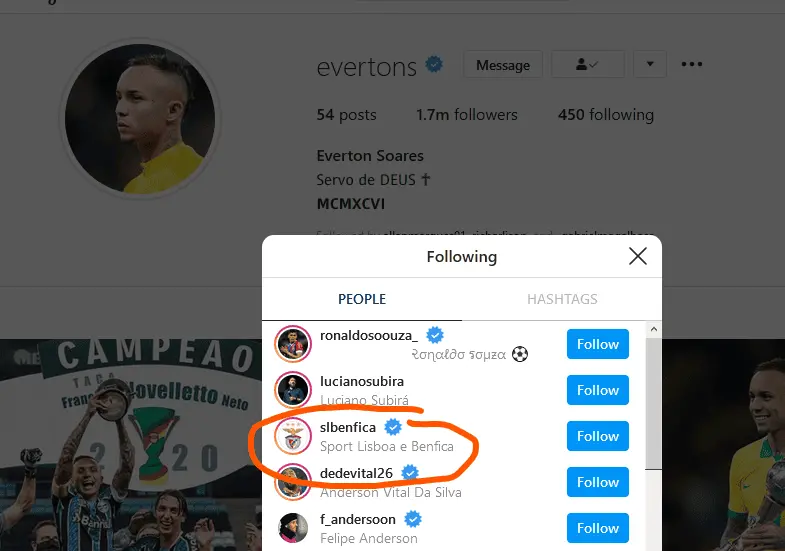This screenshot has height=551, width=785.
Task: Open the following status person button
Action: [x=588, y=65]
